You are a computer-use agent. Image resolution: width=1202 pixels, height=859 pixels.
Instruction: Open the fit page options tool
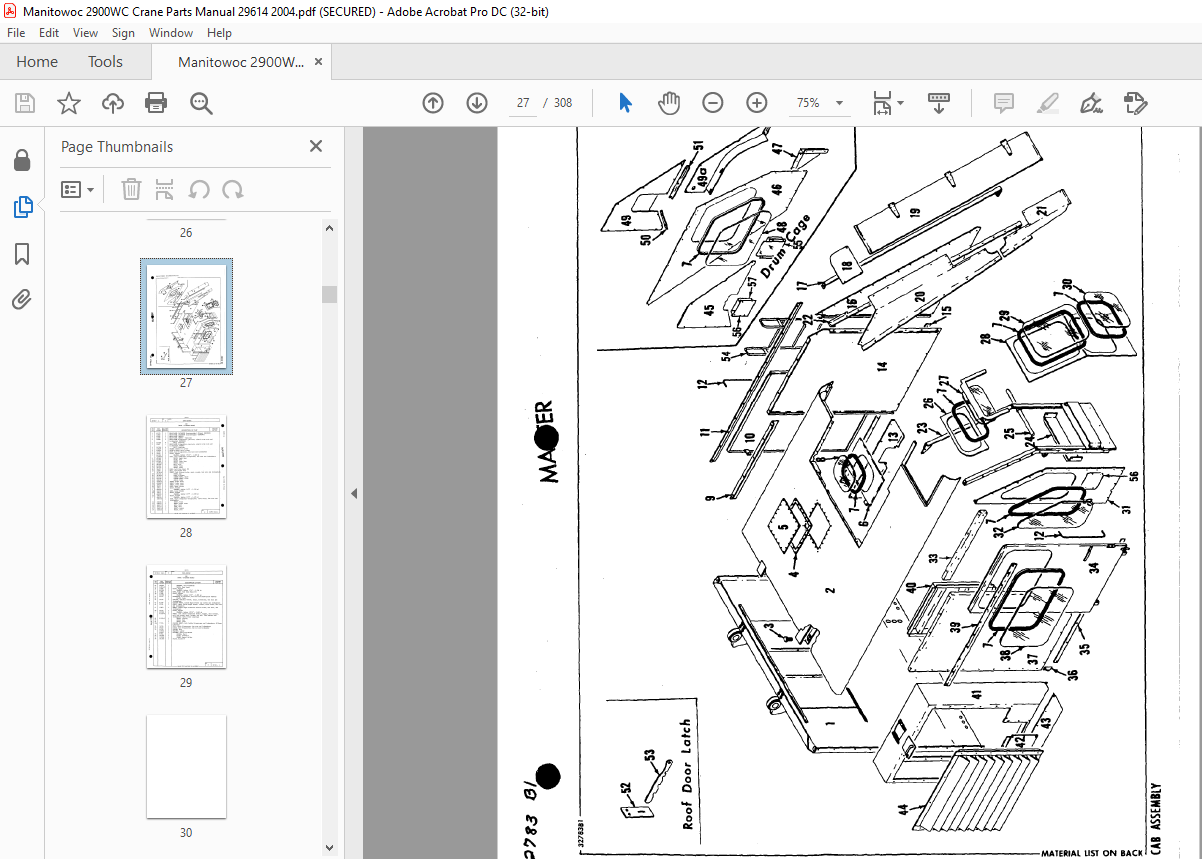(882, 103)
